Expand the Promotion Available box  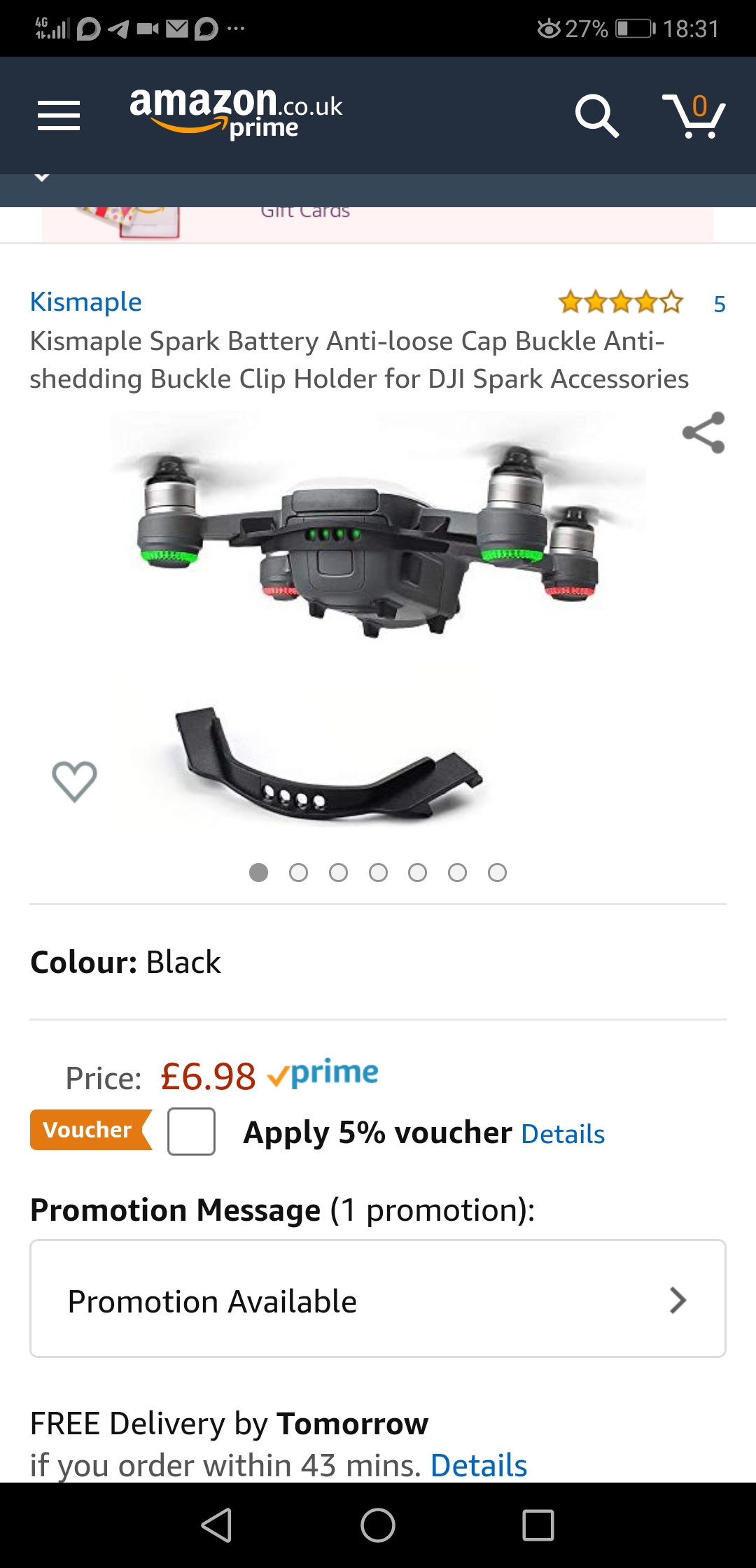(378, 1299)
